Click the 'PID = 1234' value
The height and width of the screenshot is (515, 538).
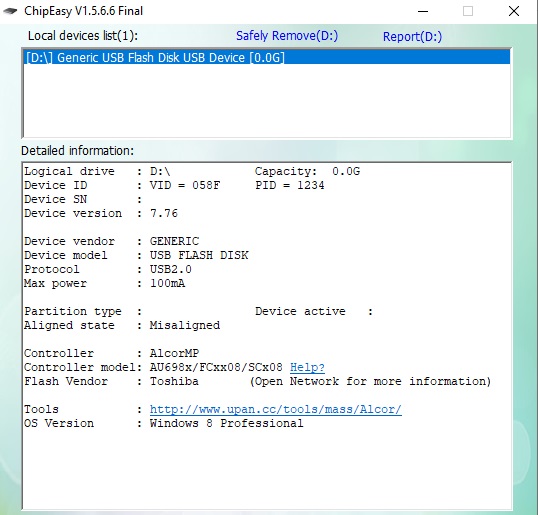click(x=290, y=185)
